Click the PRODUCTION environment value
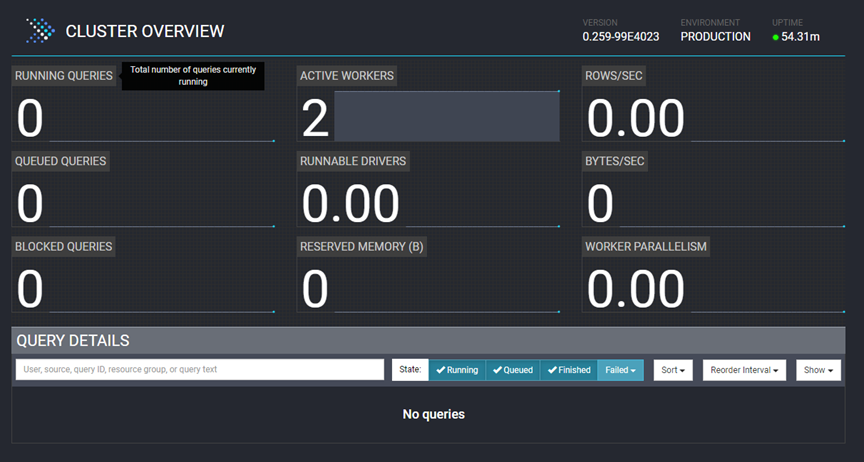The width and height of the screenshot is (864, 462). point(715,37)
